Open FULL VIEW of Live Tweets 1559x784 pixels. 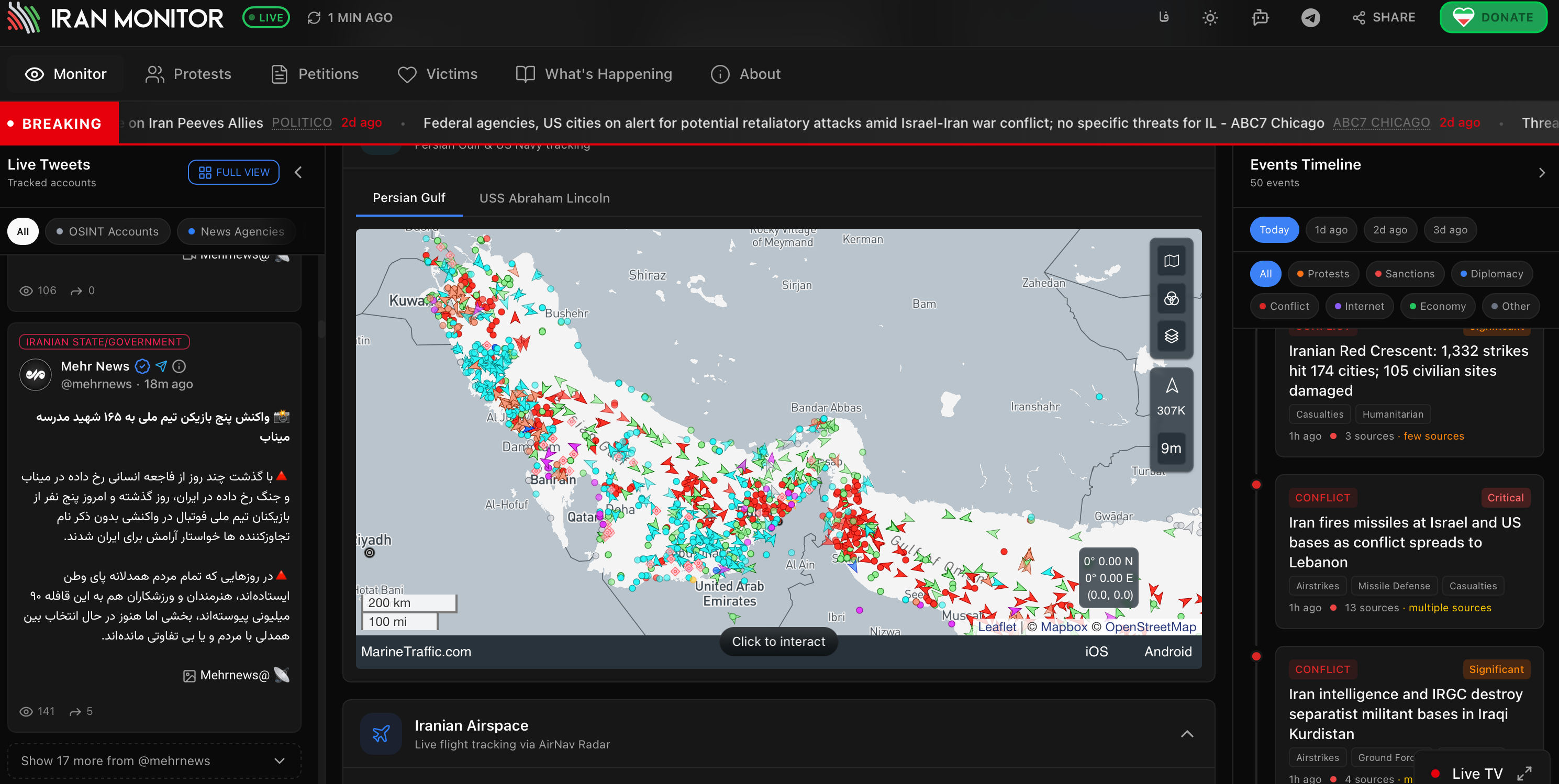tap(233, 172)
